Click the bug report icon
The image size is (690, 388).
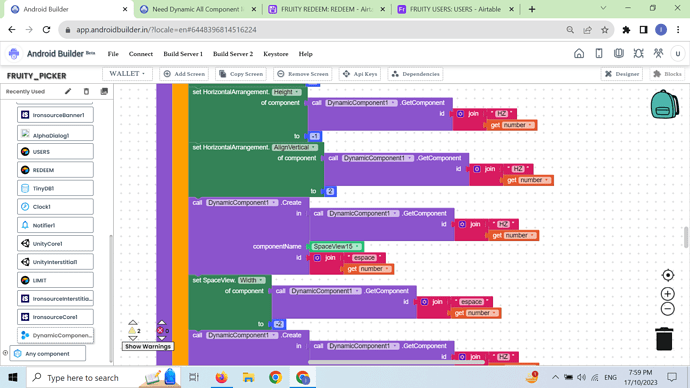[x=639, y=54]
